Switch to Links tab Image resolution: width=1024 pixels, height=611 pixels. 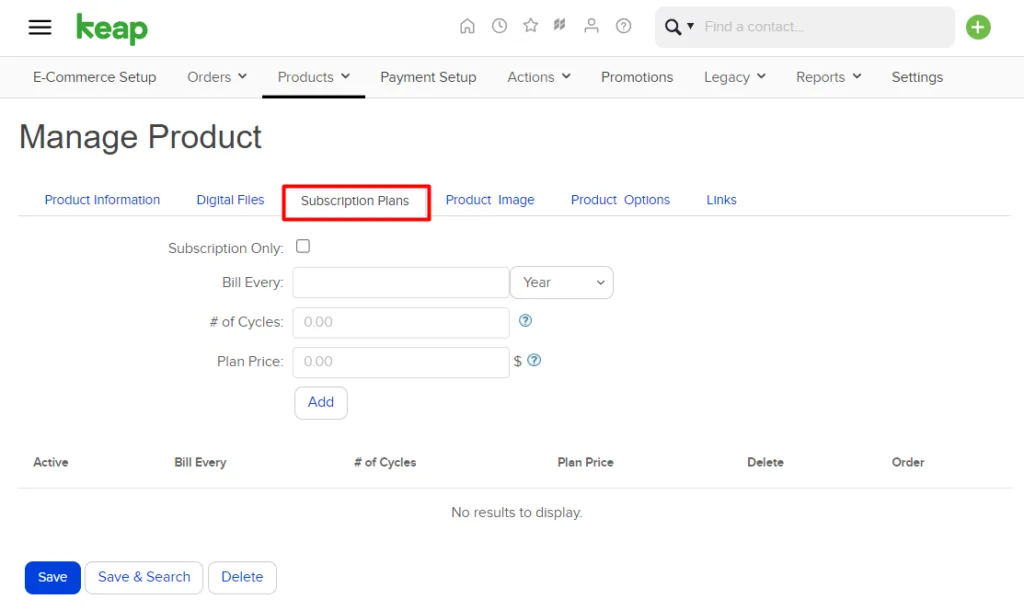pos(721,200)
